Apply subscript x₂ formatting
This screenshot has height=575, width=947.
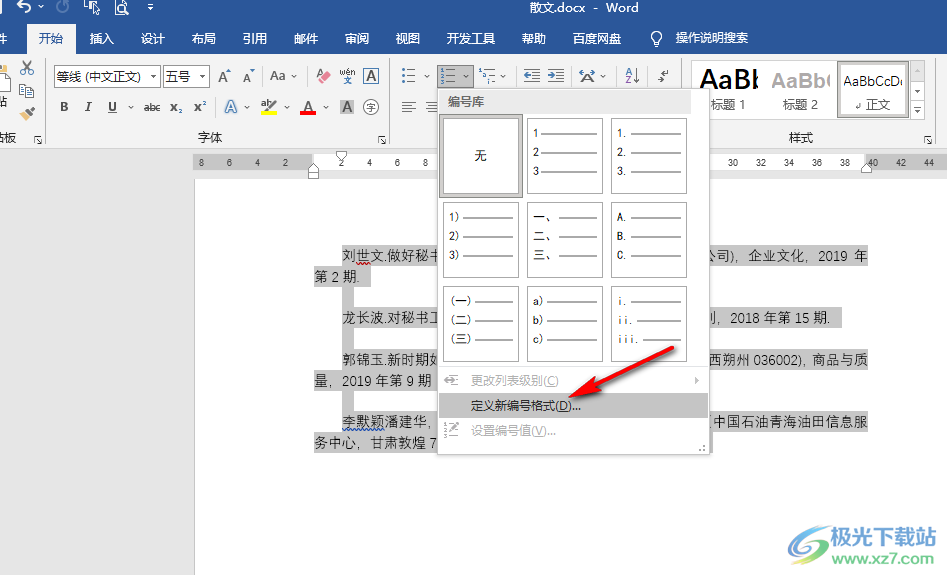pyautogui.click(x=176, y=108)
